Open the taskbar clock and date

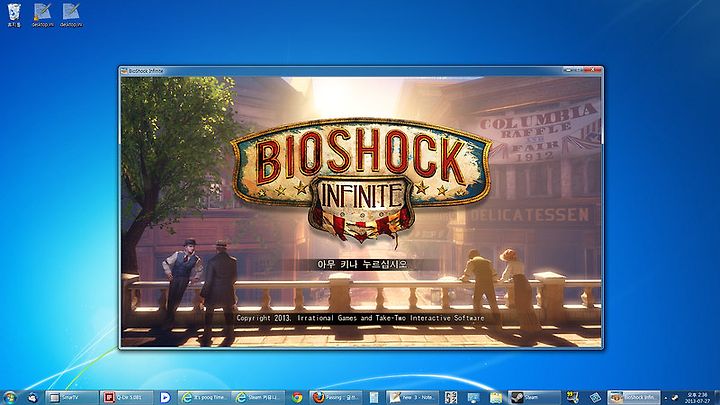[697, 398]
